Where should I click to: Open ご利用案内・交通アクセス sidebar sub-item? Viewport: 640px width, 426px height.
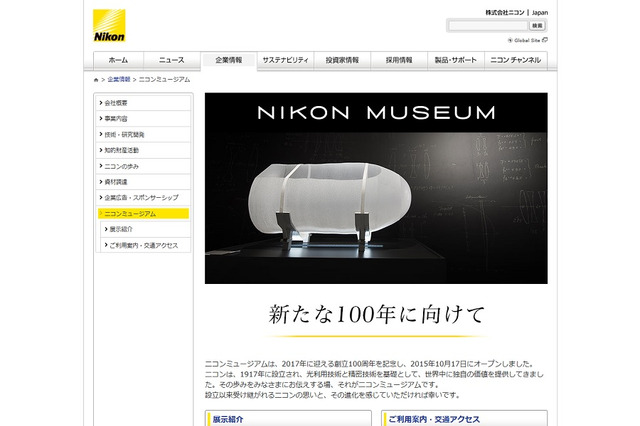coord(146,245)
